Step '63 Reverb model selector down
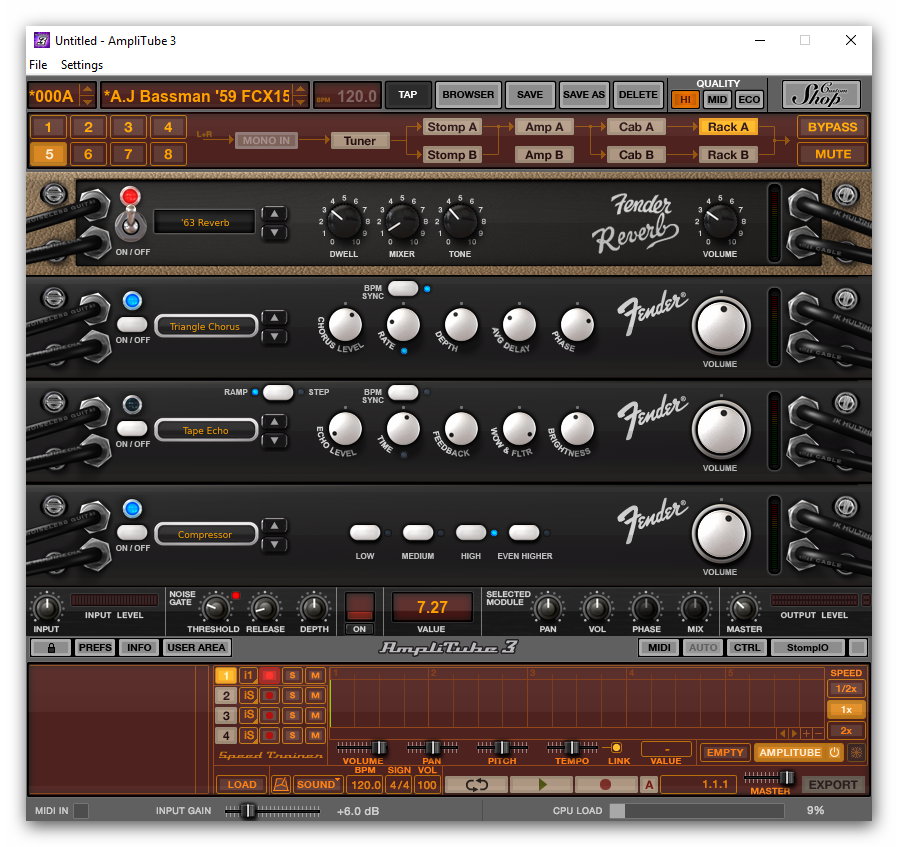The width and height of the screenshot is (898, 847). [x=275, y=232]
